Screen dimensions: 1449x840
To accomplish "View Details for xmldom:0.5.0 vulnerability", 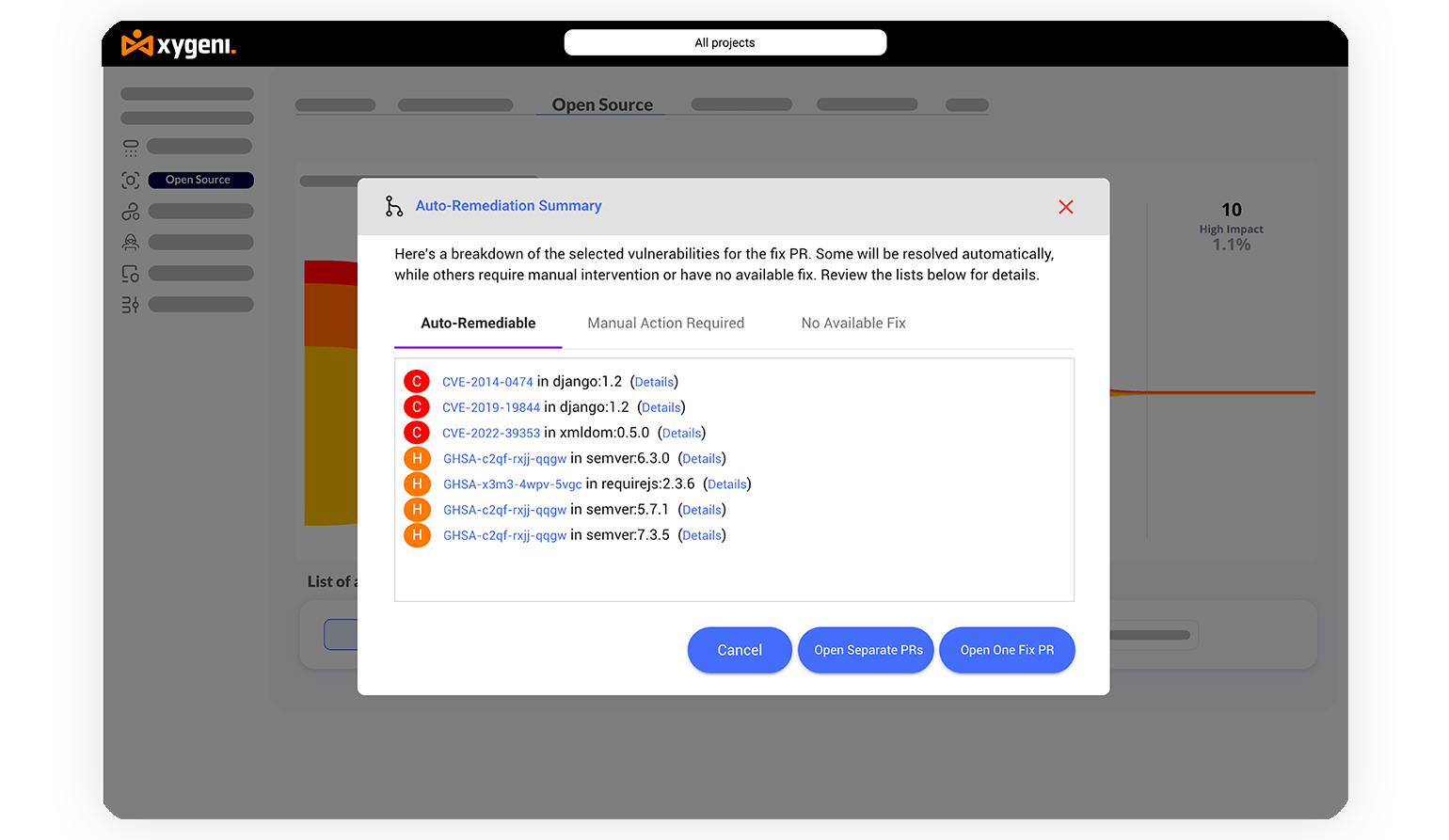I will pyautogui.click(x=681, y=433).
